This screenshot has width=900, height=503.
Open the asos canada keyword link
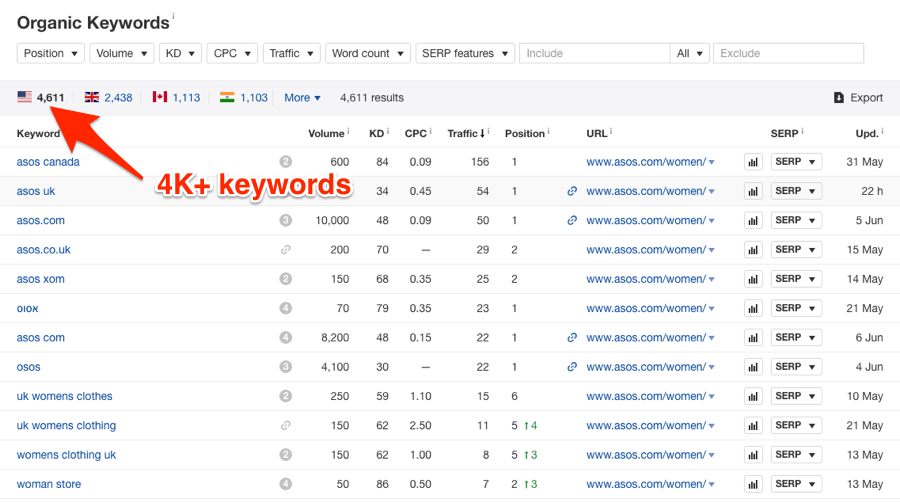tap(48, 162)
